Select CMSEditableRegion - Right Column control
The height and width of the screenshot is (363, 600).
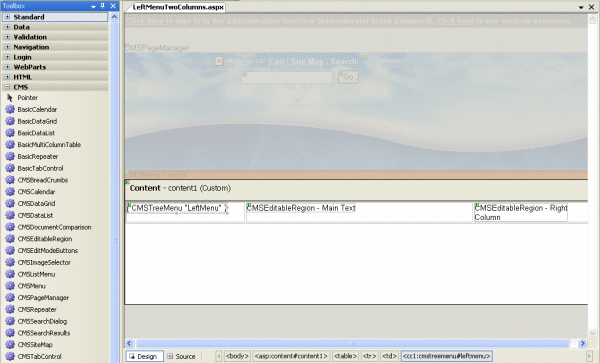point(521,212)
